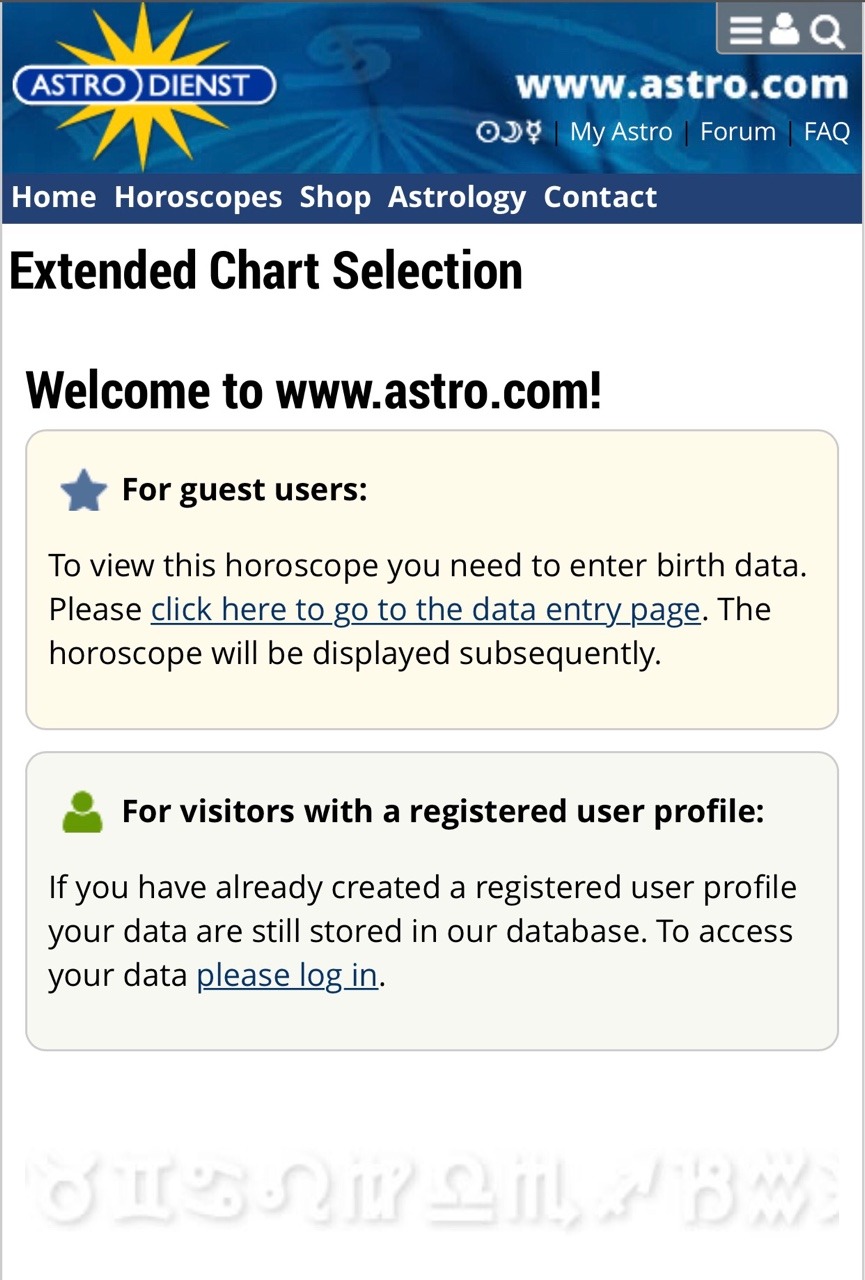This screenshot has height=1280, width=865.
Task: Click the sun-moon-mercury planet symbols icon
Action: [508, 132]
